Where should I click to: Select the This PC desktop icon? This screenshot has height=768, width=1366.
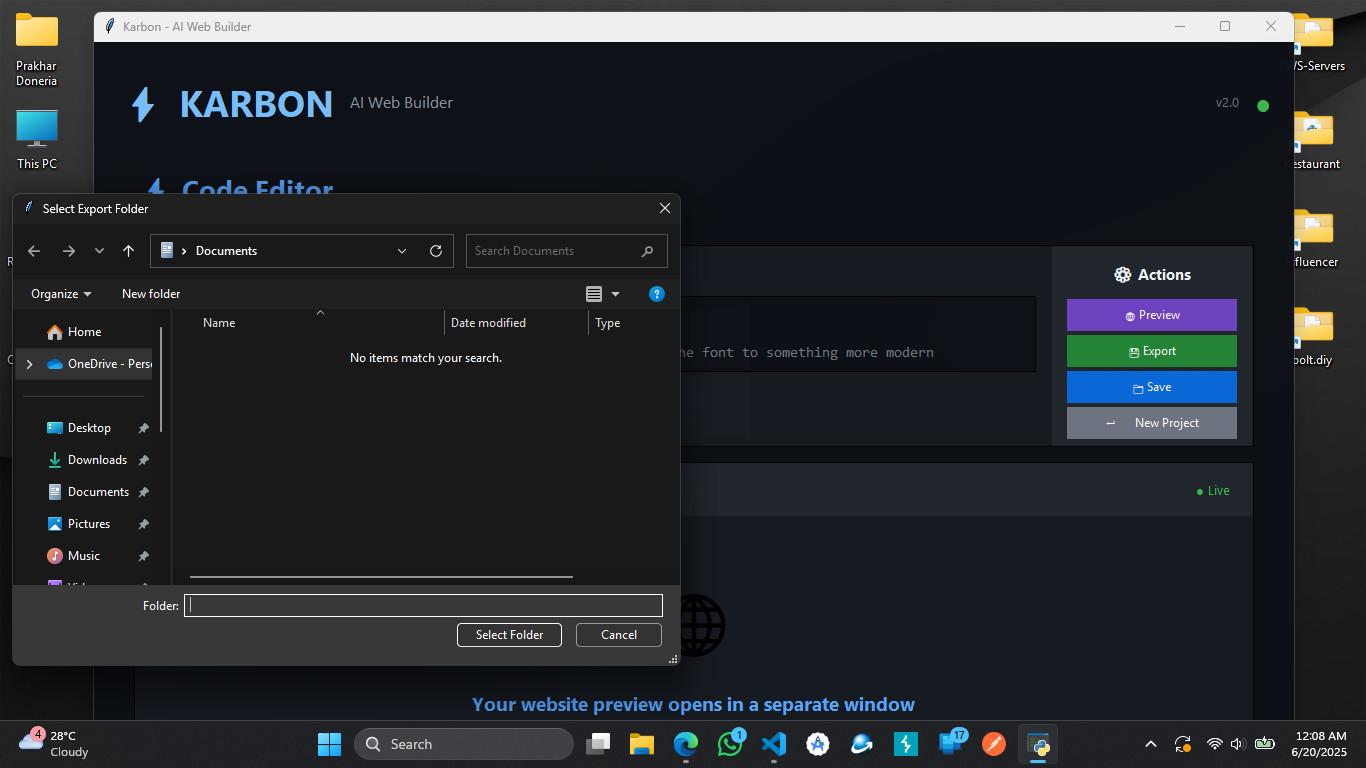click(x=37, y=139)
